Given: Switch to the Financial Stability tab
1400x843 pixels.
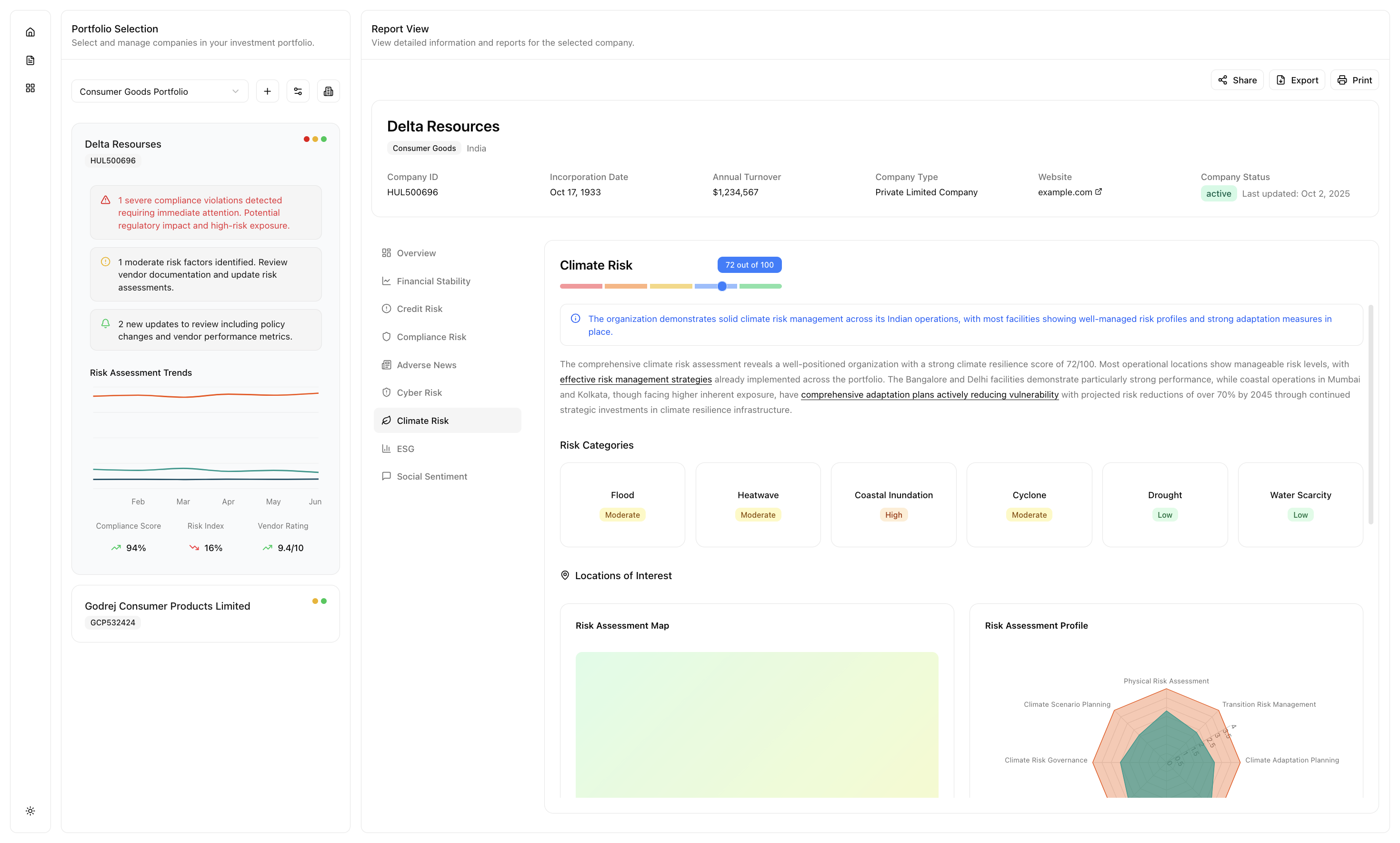Looking at the screenshot, I should [447, 281].
